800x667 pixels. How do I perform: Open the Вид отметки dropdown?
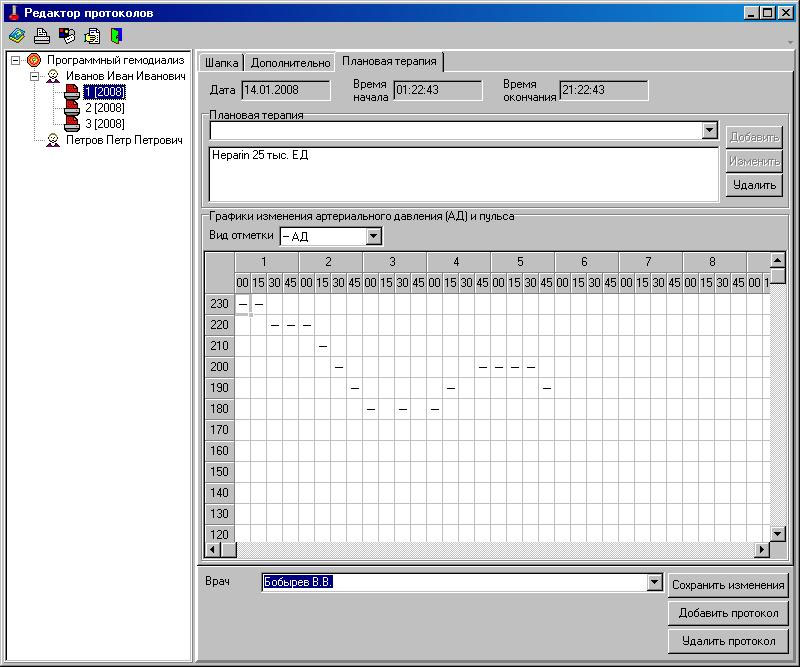coord(374,237)
